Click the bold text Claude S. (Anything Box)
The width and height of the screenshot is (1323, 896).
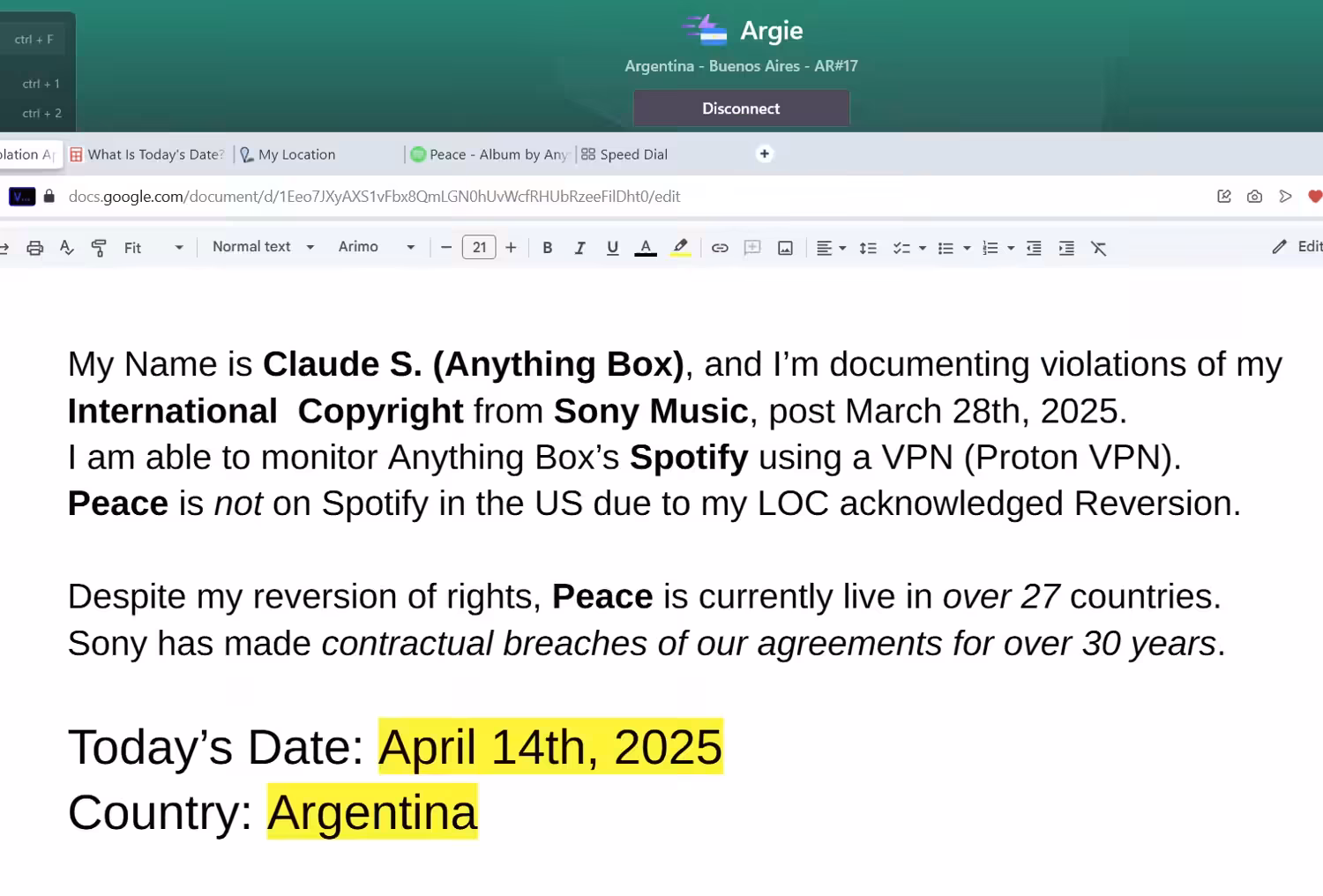click(x=474, y=364)
